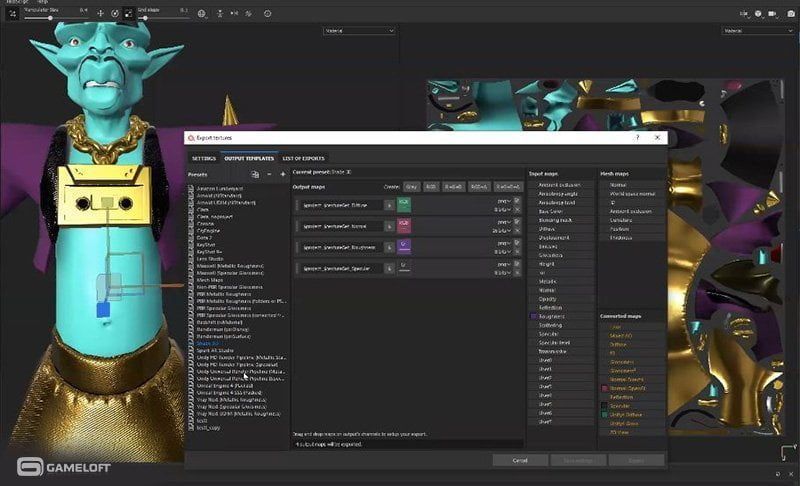Image resolution: width=800 pixels, height=486 pixels.
Task: Edit the Diffuse output map name field
Action: click(x=342, y=205)
